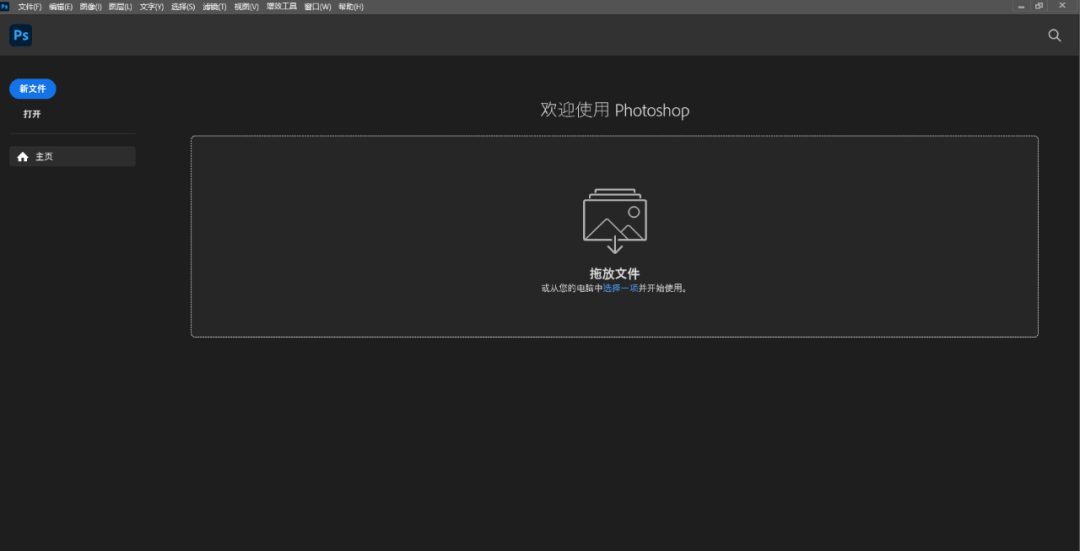
Task: Open the 图层(L) menu
Action: 120,7
